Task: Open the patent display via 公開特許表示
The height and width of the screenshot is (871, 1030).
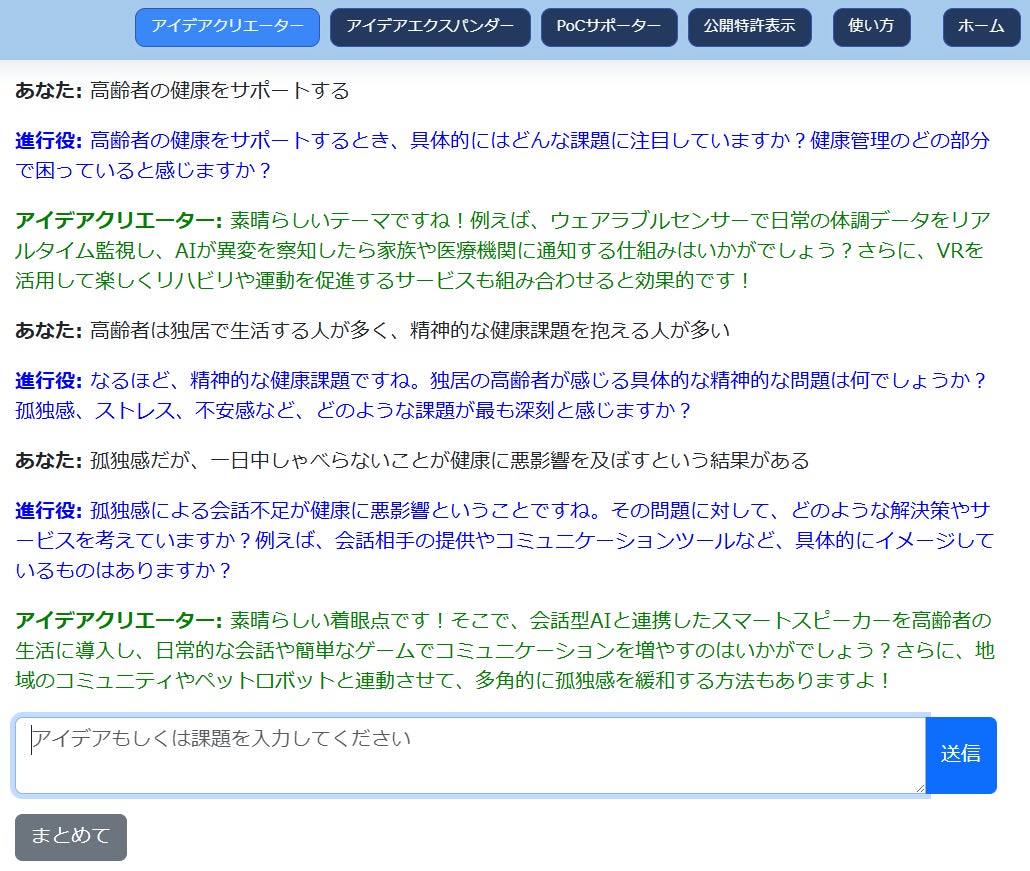Action: pyautogui.click(x=750, y=27)
